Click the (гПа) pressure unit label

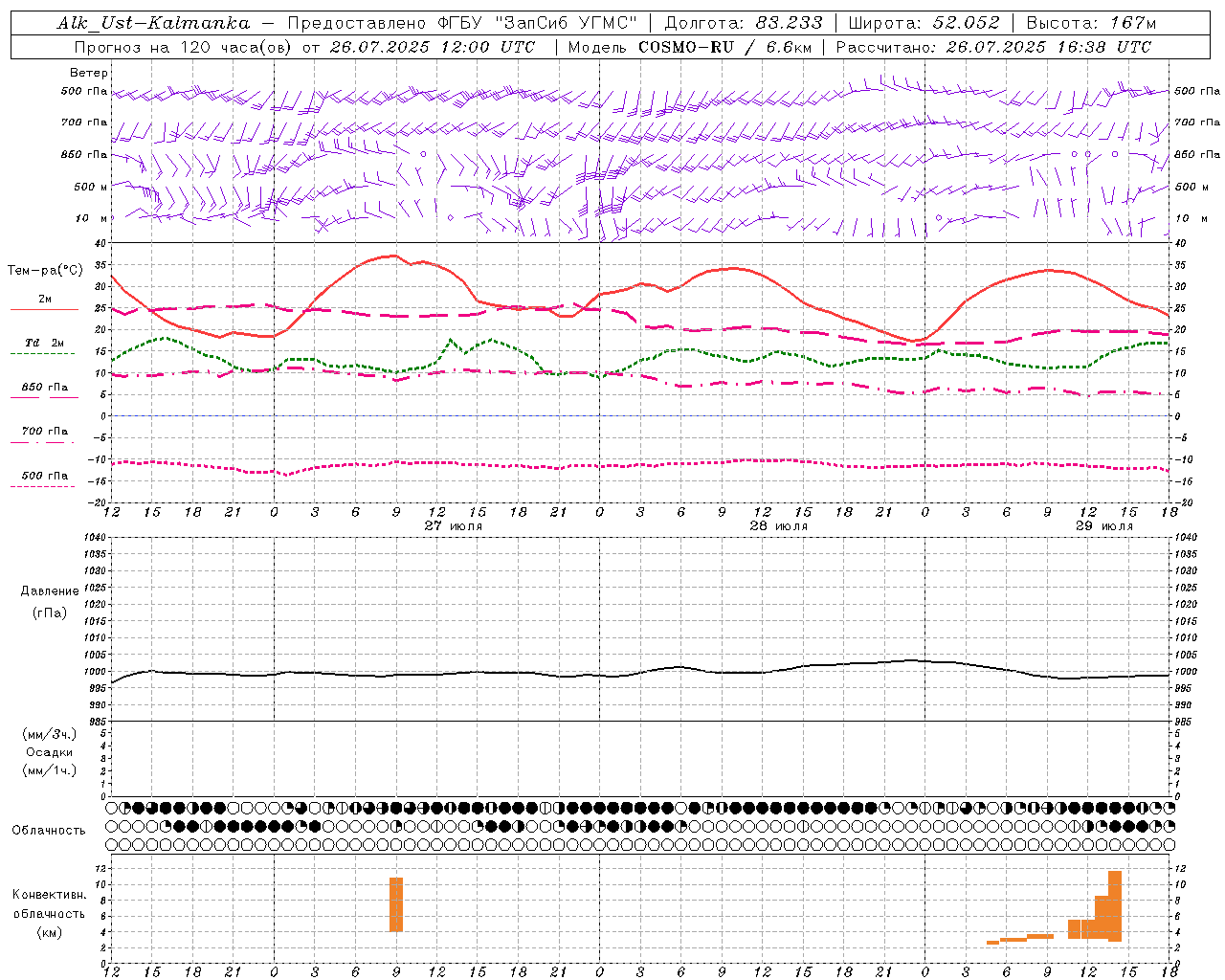point(50,612)
